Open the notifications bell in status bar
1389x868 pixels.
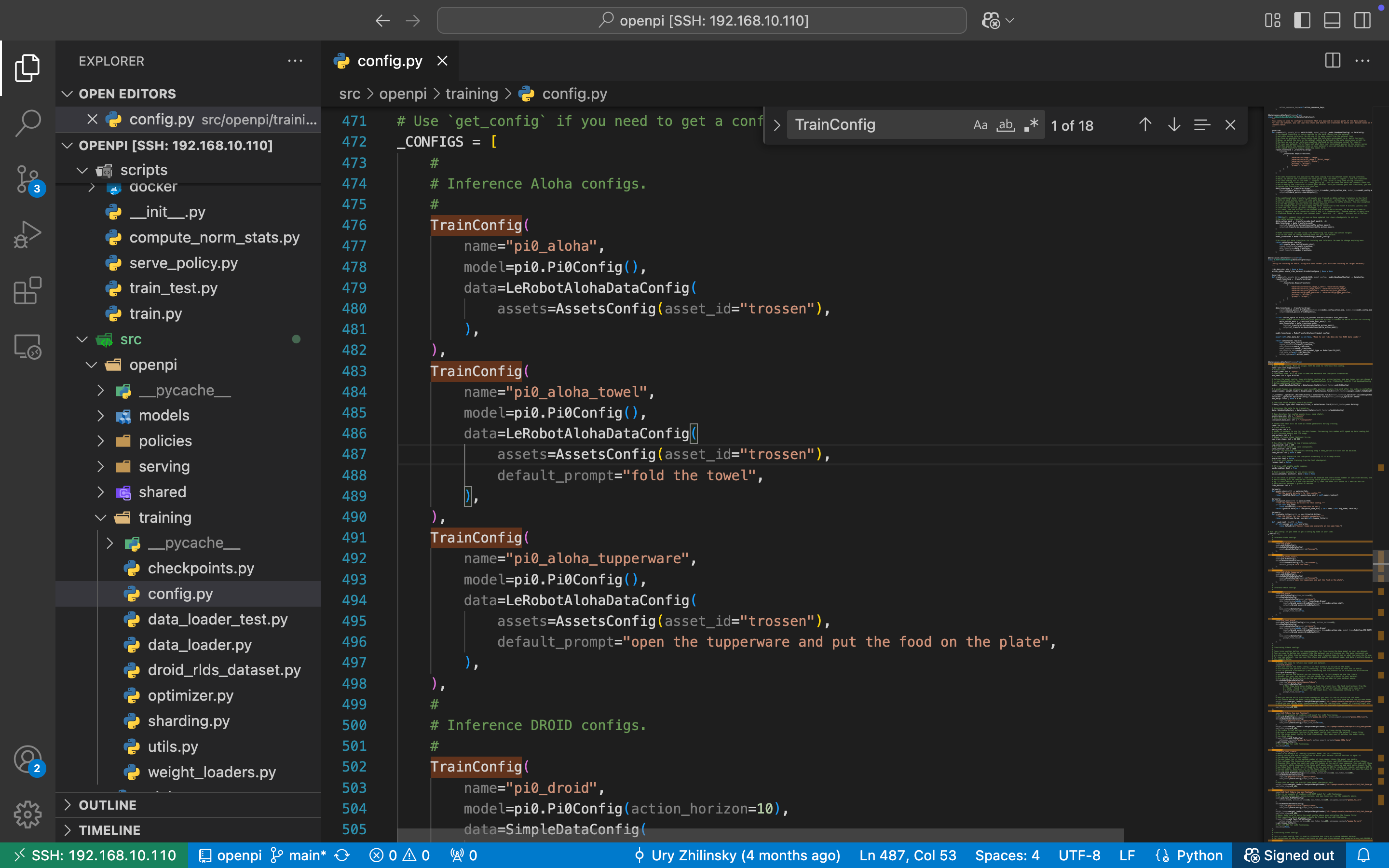coord(1364,855)
